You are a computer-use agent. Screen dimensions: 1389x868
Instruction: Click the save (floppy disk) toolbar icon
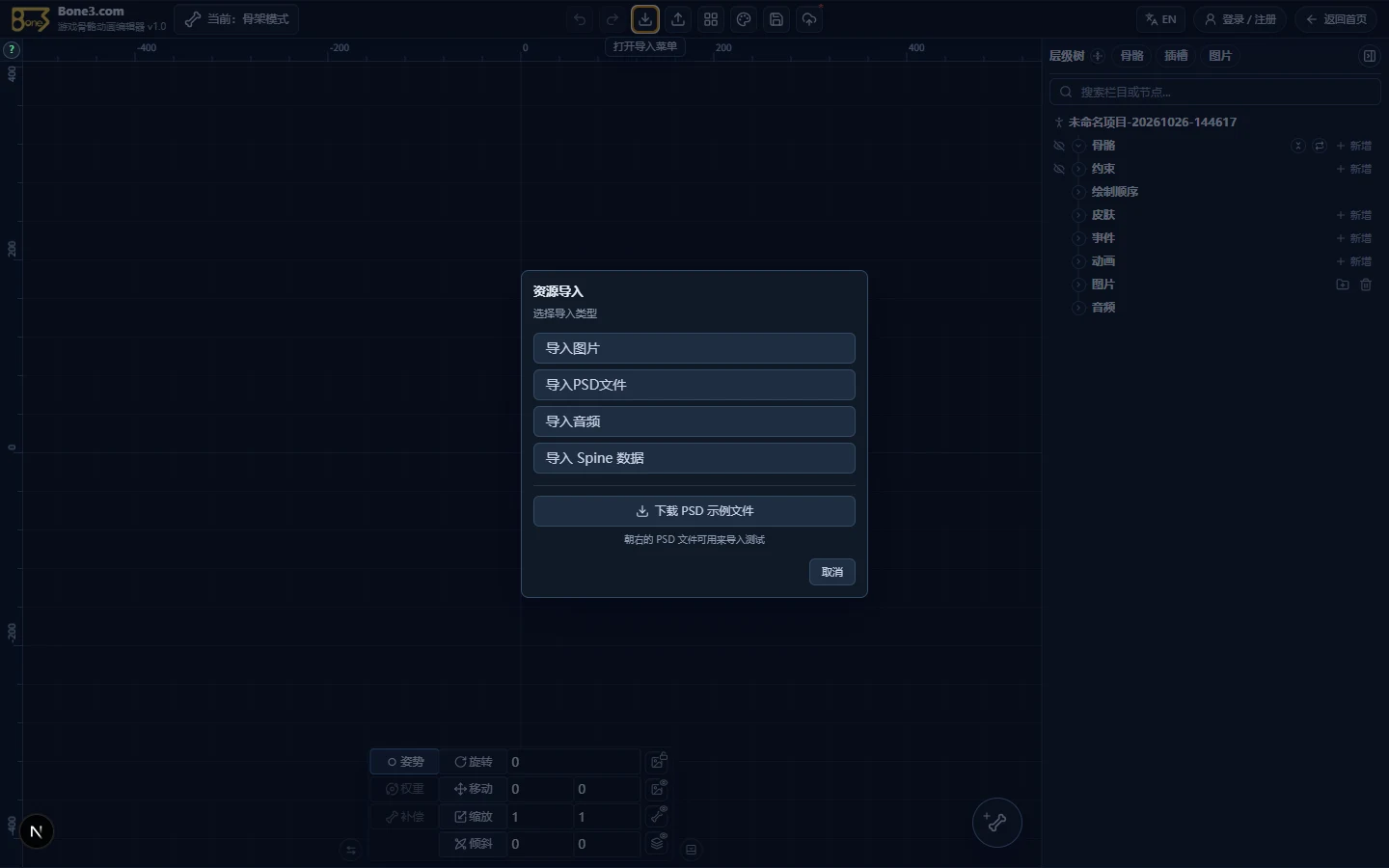click(x=776, y=19)
